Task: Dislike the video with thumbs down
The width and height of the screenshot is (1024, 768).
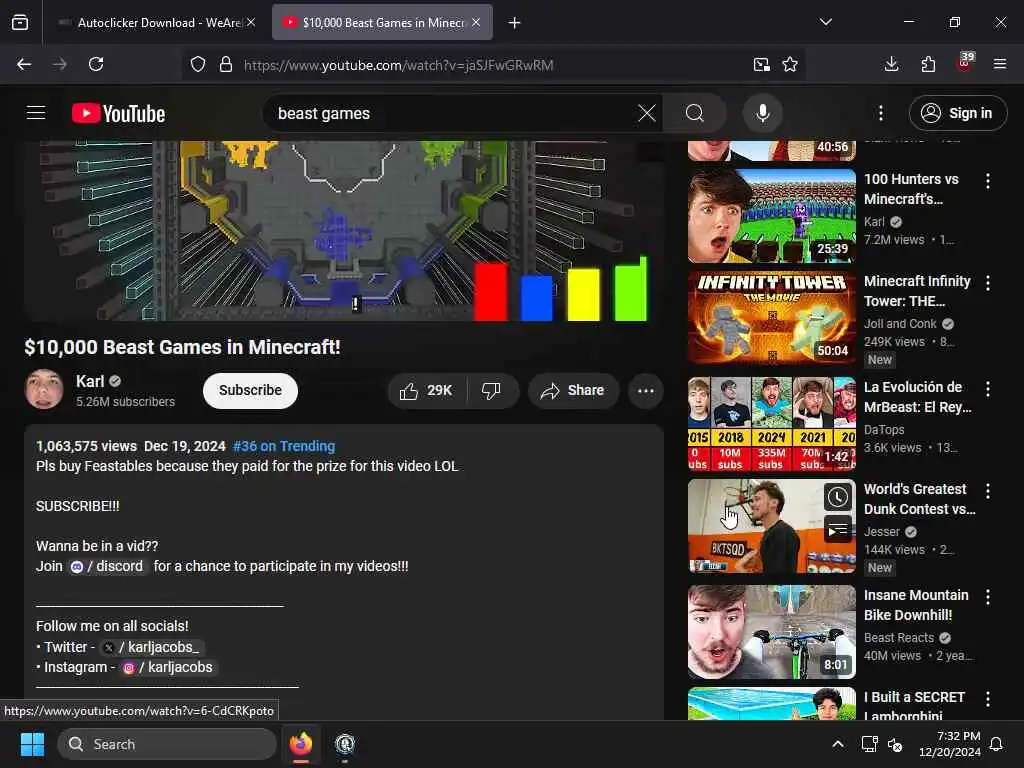Action: [x=491, y=391]
